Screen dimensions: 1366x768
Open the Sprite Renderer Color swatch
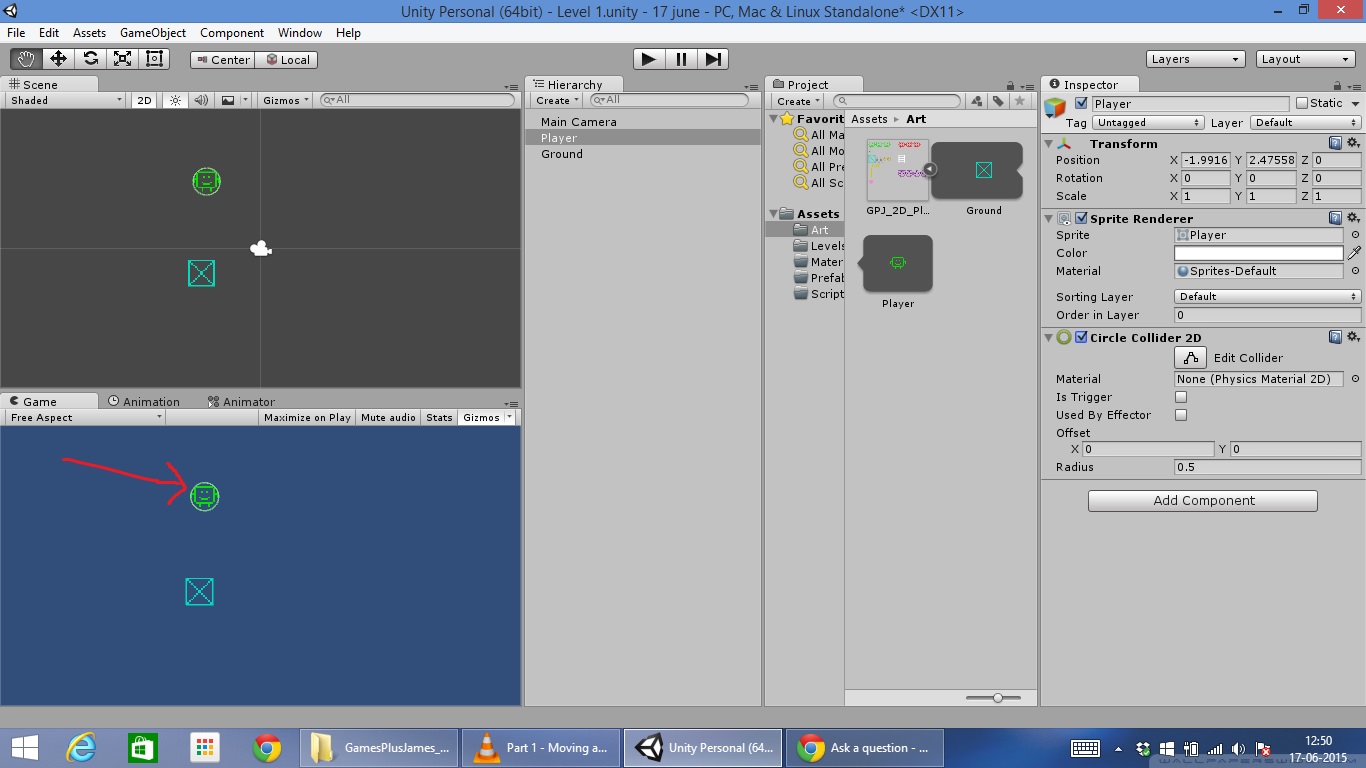[1258, 253]
